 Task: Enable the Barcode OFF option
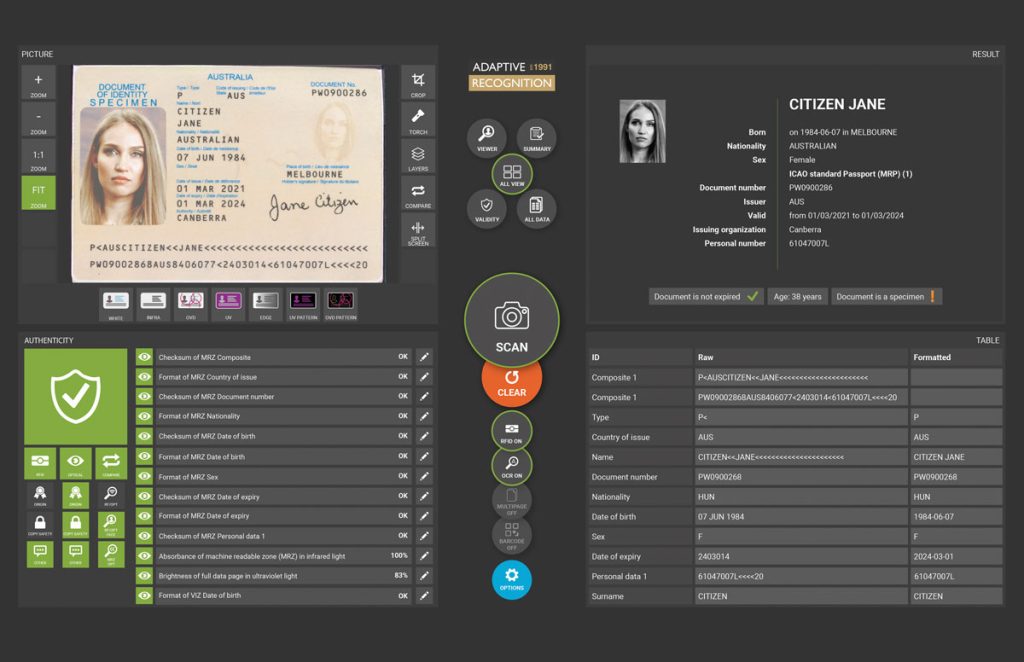(512, 535)
